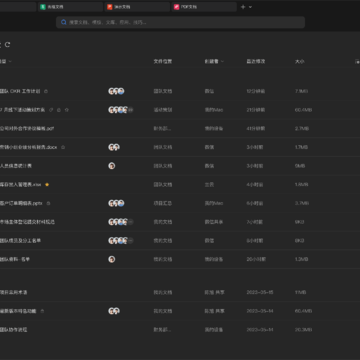Screen dimensions: 360x360
Task: Click 我的Mac creator in the 21分钟前 row
Action: point(214,110)
